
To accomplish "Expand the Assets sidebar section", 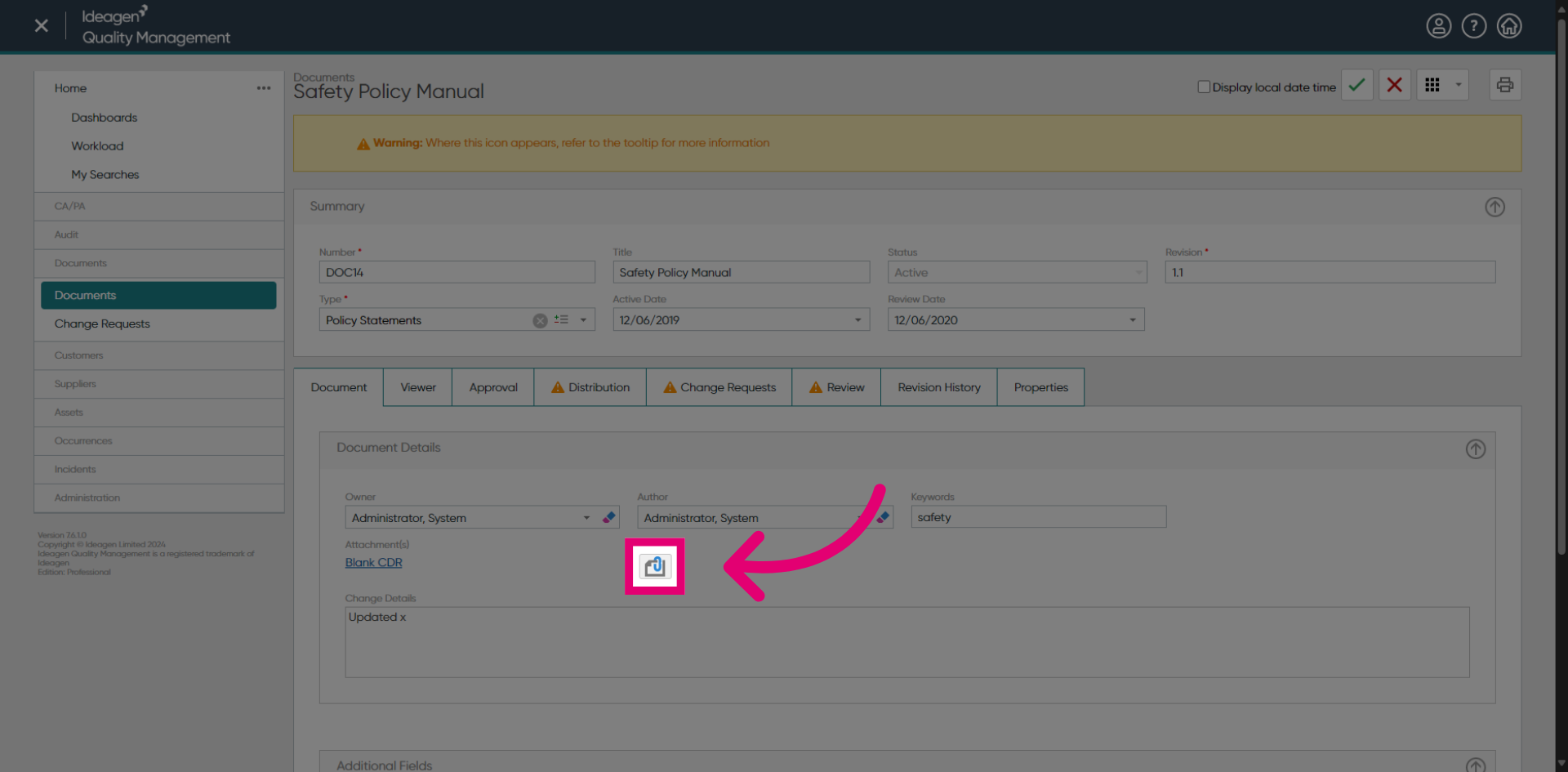I will click(x=159, y=413).
